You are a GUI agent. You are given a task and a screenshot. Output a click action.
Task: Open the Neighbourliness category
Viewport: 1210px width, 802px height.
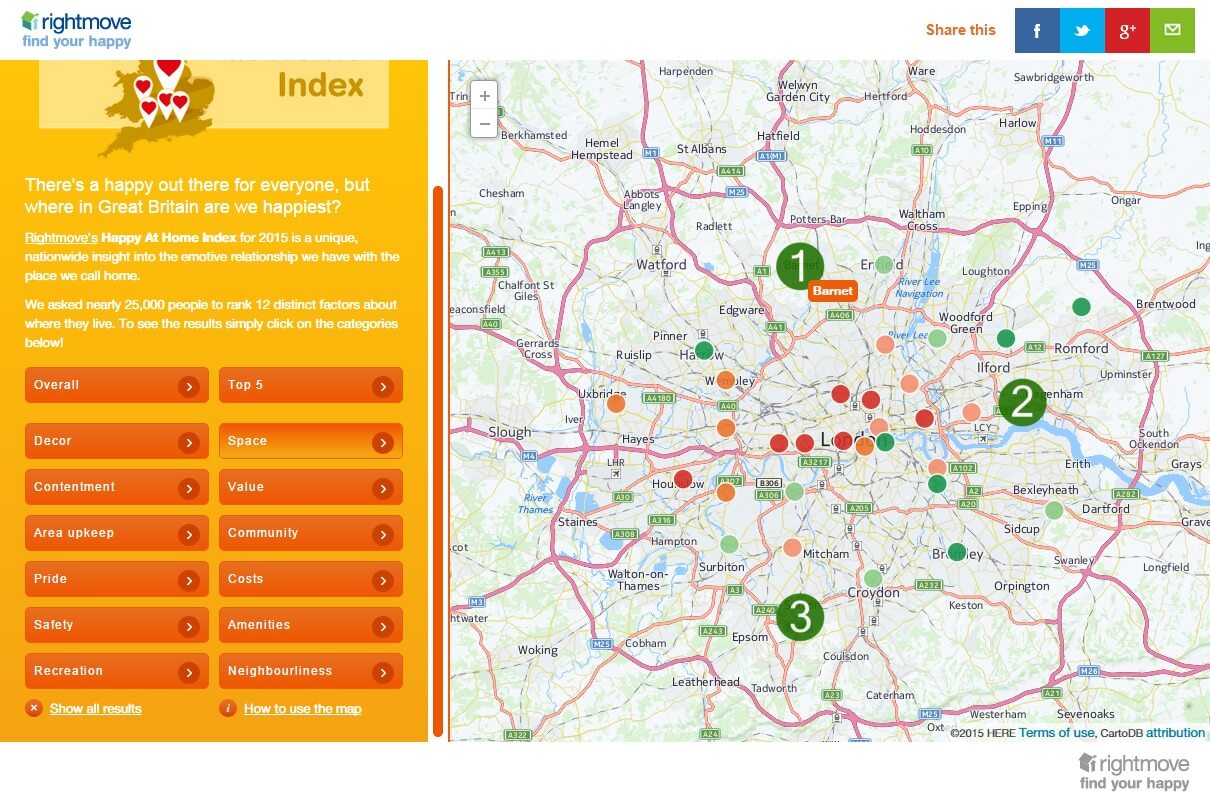coord(310,671)
